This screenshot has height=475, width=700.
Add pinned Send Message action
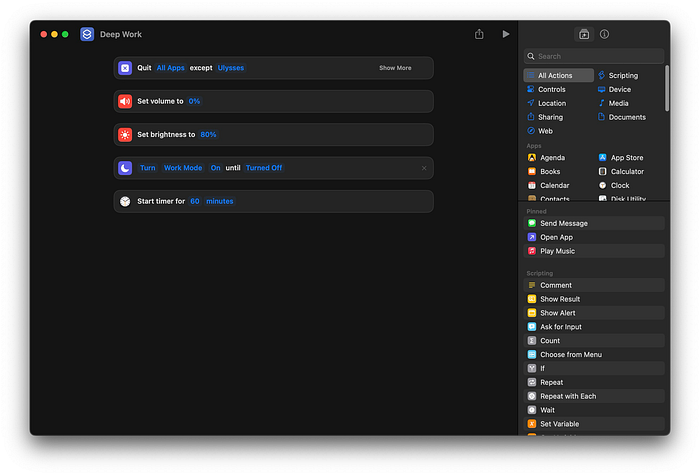pos(594,223)
